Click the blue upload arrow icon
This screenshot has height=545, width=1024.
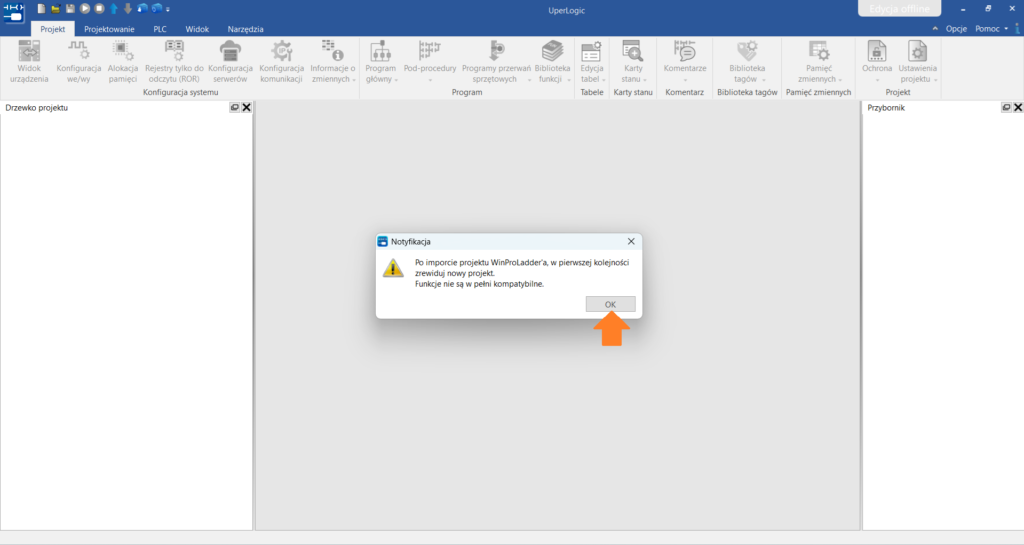click(114, 9)
